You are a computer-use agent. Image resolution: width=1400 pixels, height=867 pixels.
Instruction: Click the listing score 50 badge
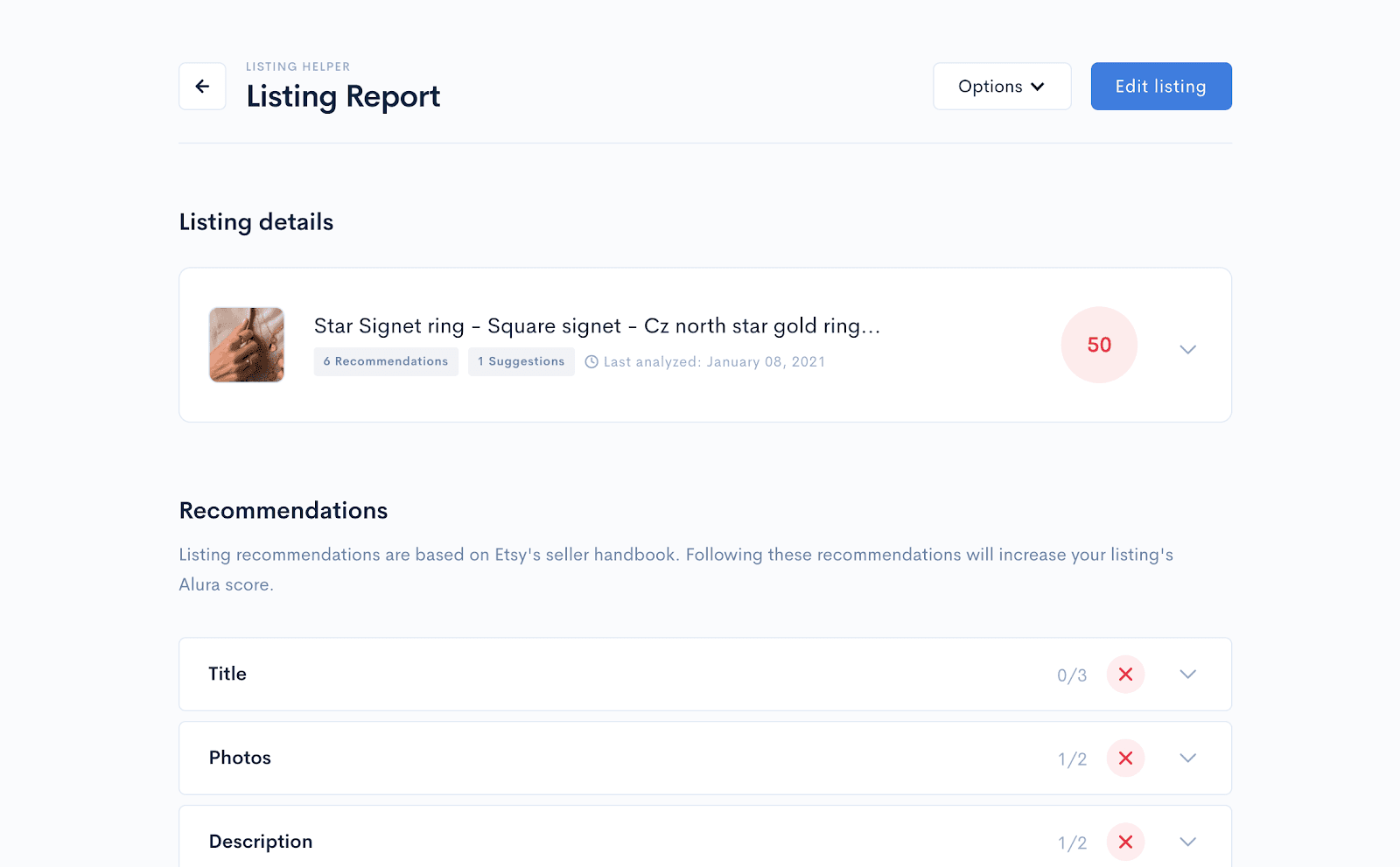click(x=1099, y=345)
